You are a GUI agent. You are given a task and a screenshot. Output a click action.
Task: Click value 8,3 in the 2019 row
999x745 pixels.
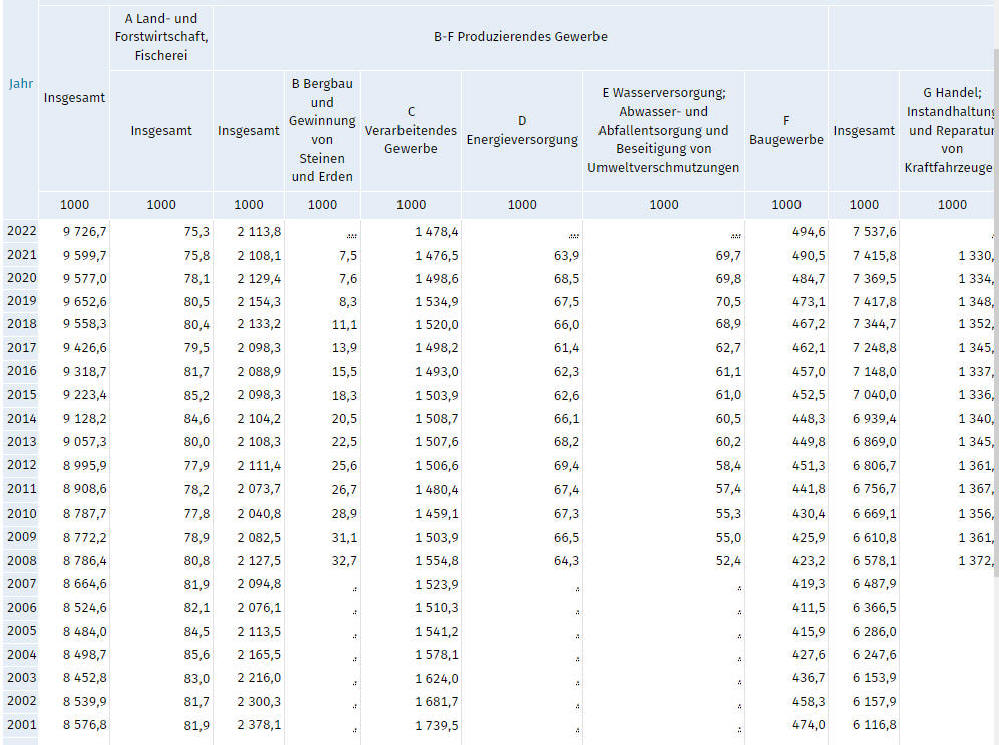tap(348, 301)
